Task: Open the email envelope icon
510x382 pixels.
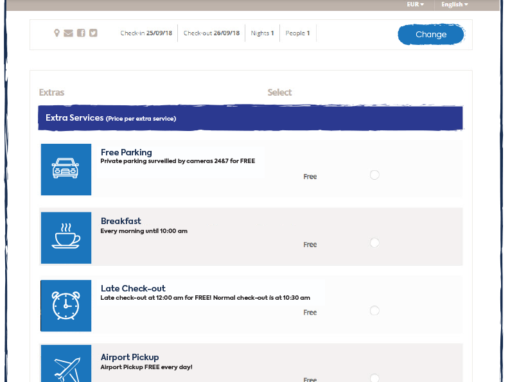Action: tap(68, 33)
